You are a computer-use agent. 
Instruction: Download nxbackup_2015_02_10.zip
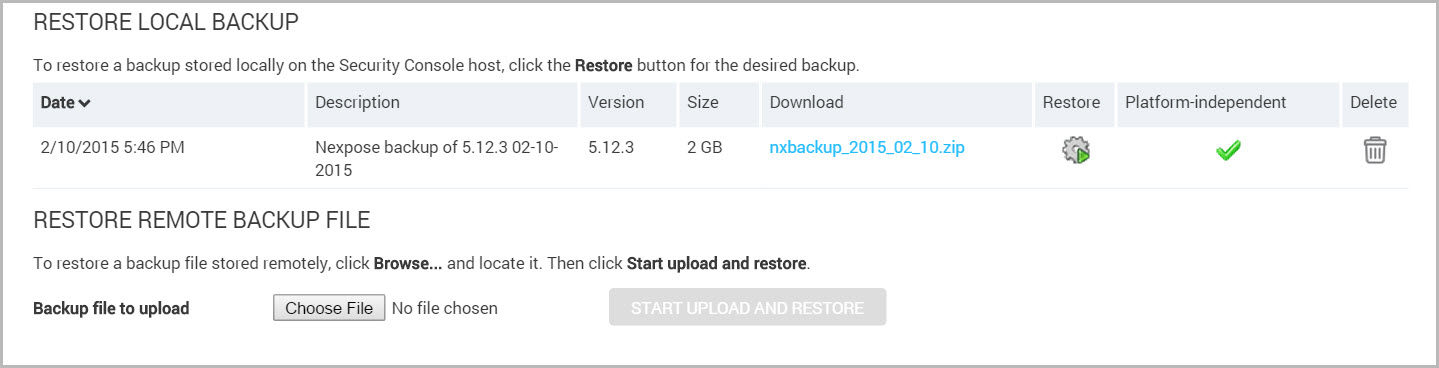(867, 148)
